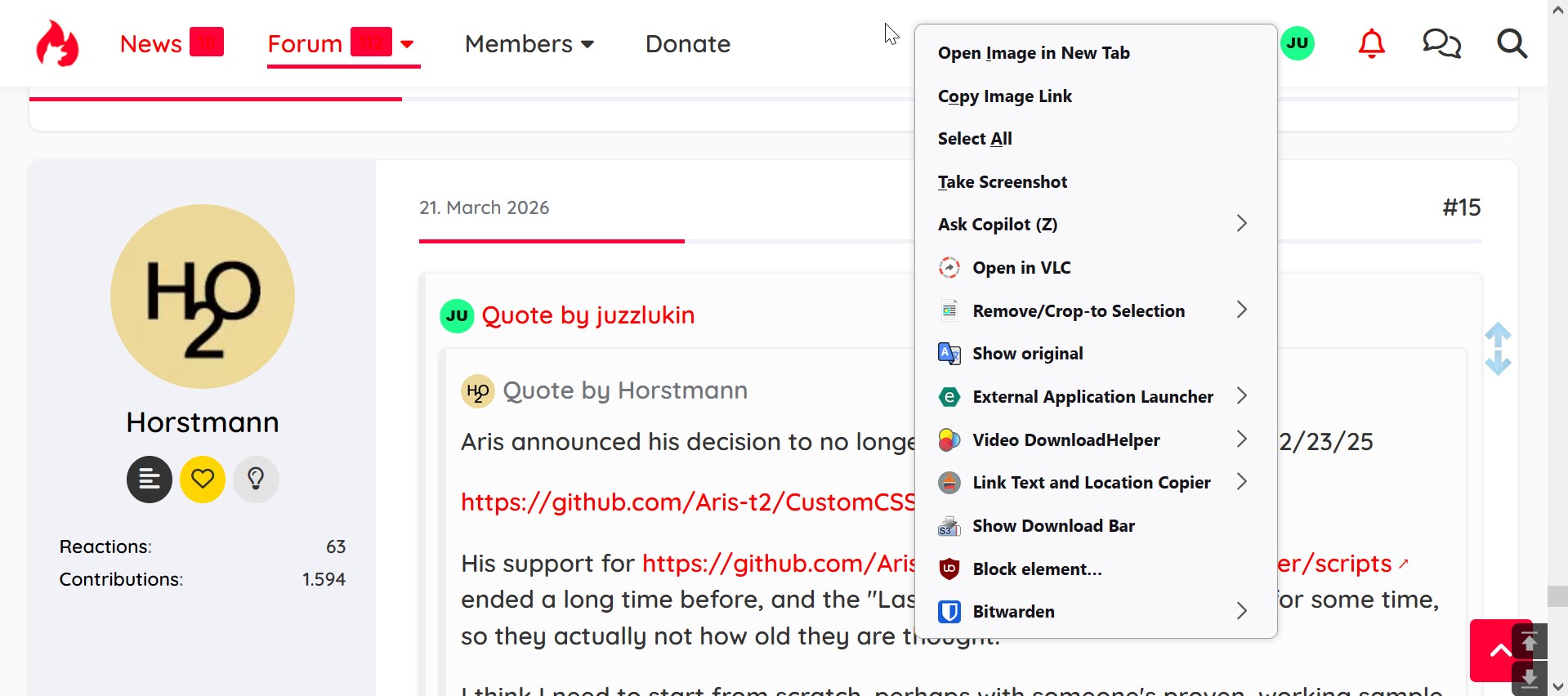Select Block element in context menu
The image size is (1568, 696).
pos(1037,569)
